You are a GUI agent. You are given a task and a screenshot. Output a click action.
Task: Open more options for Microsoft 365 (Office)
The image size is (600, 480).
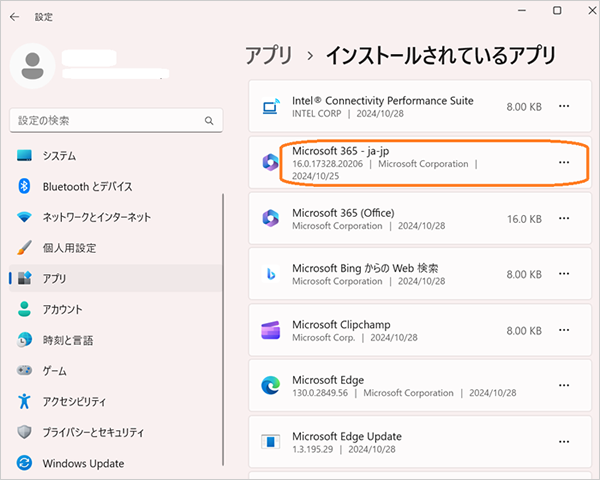564,218
